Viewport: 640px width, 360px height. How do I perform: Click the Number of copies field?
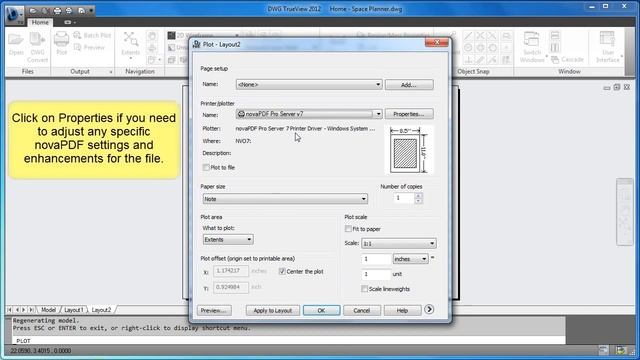tap(403, 198)
